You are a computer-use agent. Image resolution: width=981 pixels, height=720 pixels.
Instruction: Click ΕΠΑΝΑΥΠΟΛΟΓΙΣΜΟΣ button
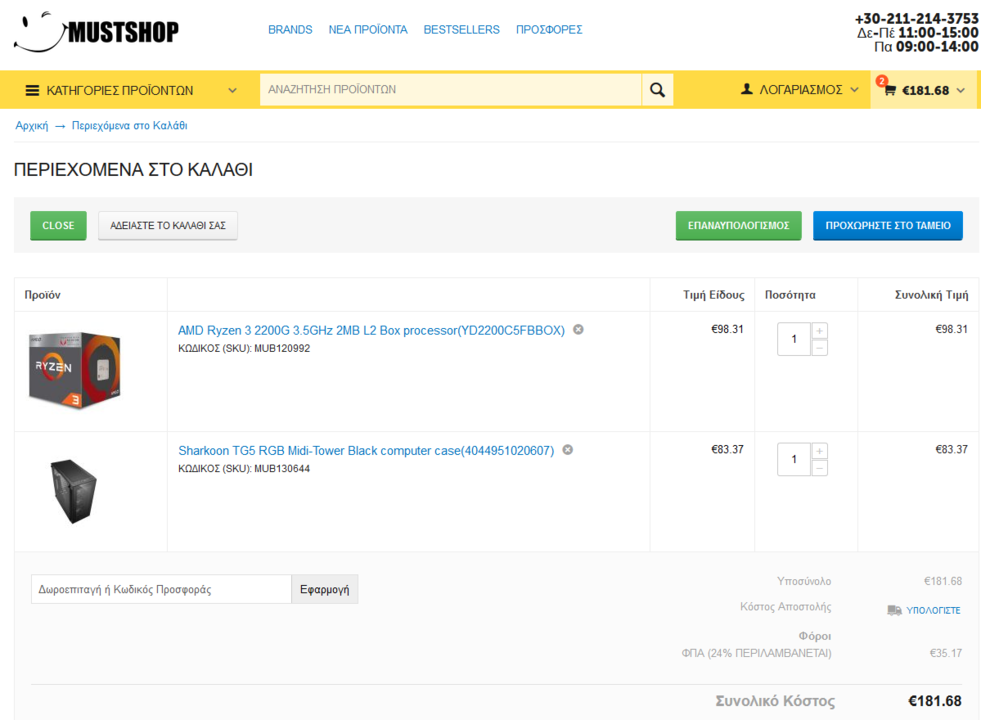[738, 225]
